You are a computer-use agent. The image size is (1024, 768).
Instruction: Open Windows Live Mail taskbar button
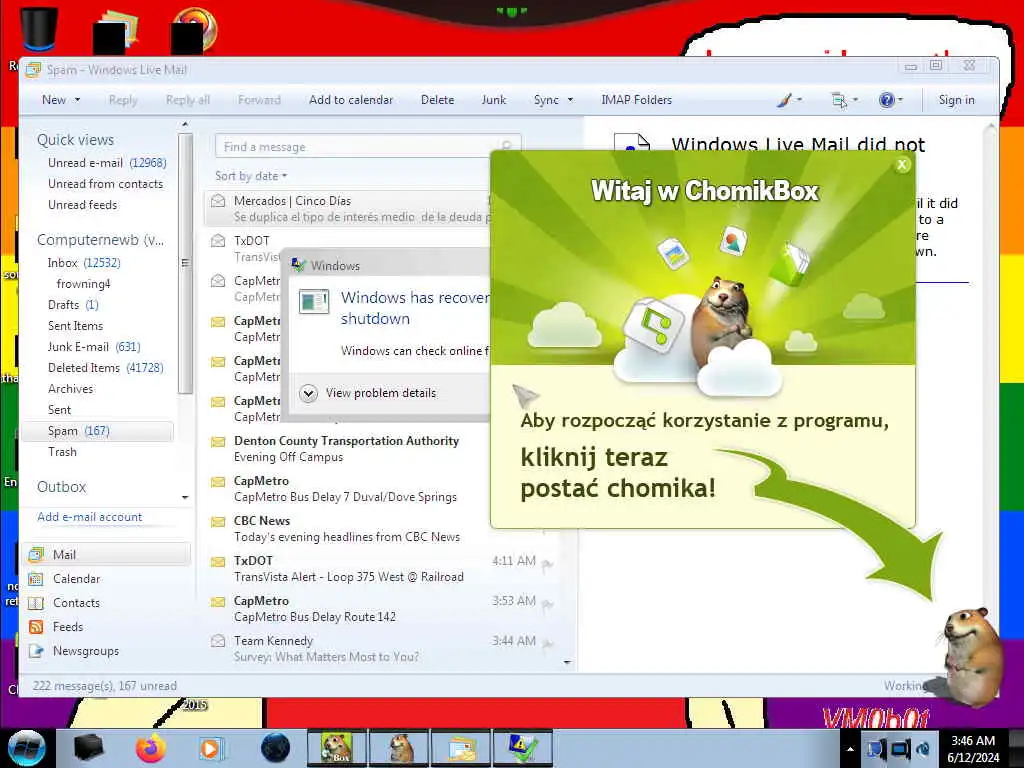pos(461,748)
